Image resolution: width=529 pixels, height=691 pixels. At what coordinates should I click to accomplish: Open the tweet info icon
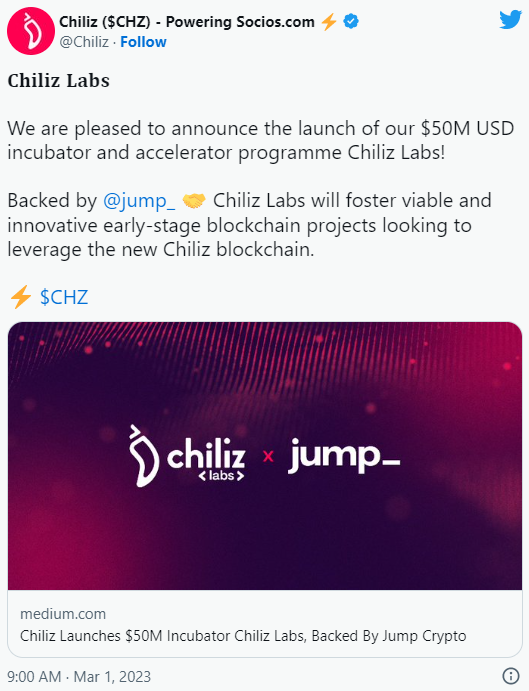510,676
